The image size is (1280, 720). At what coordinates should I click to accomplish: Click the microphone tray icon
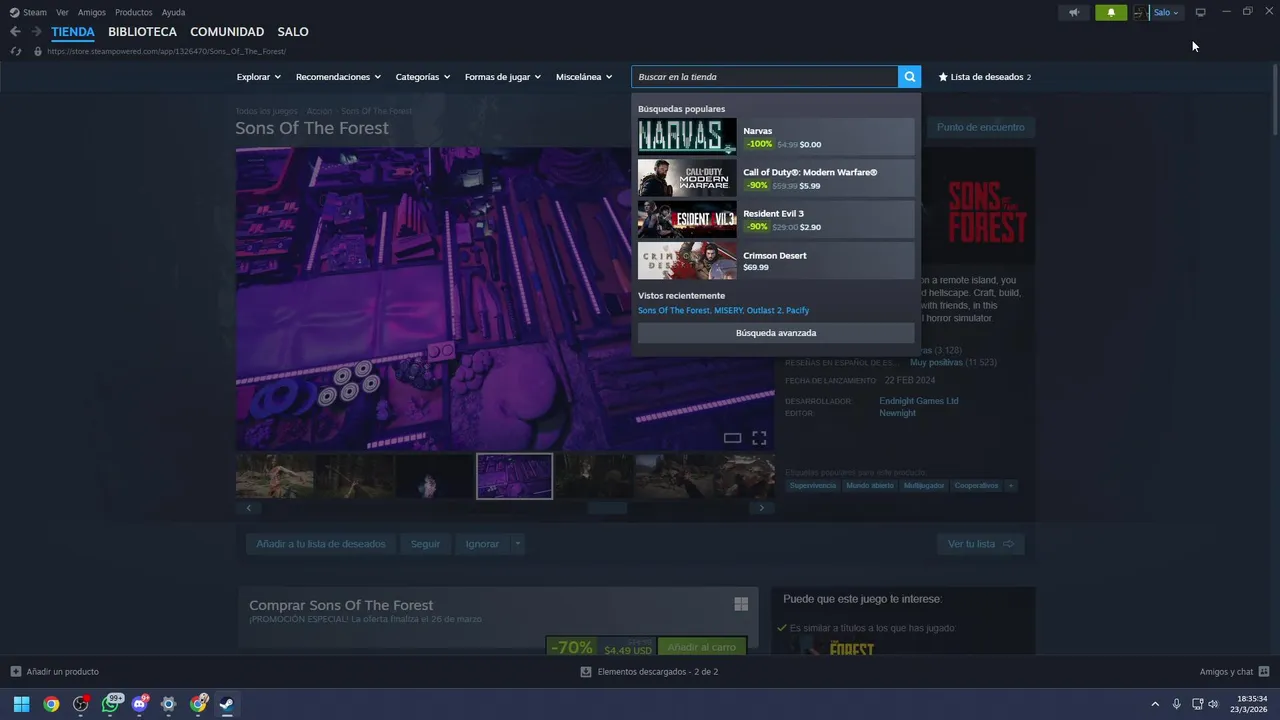click(1176, 704)
